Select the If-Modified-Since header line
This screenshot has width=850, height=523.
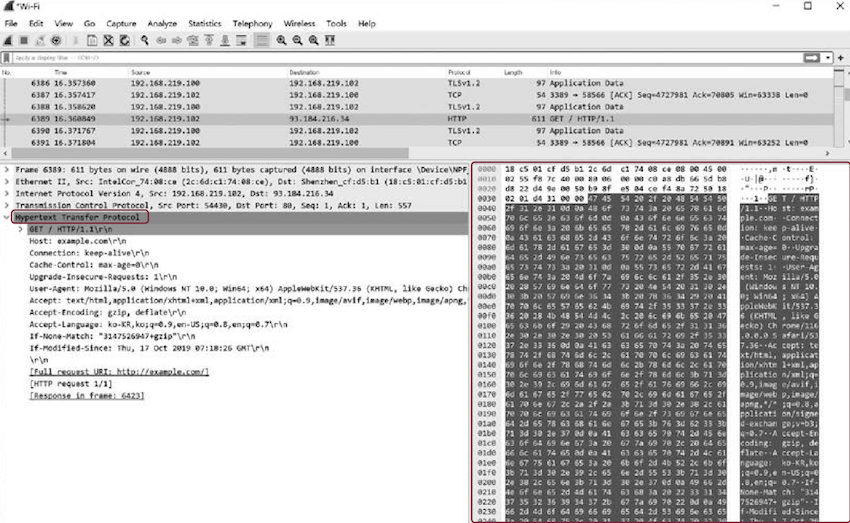click(149, 348)
